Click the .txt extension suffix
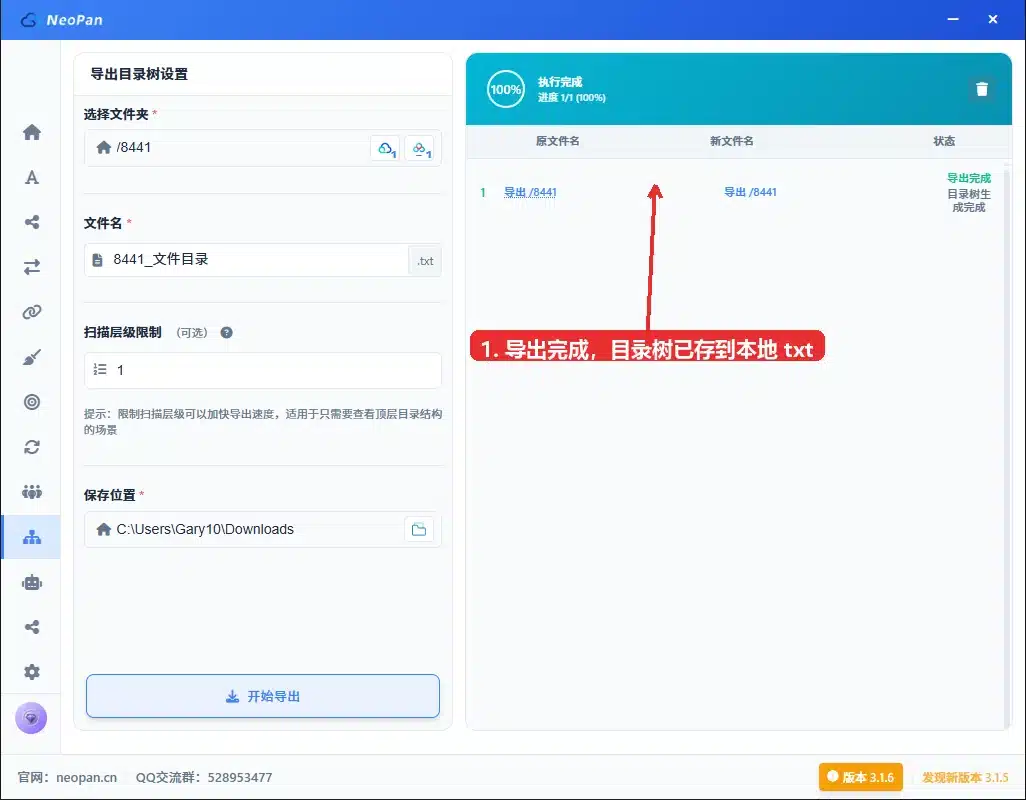The image size is (1026, 800). pos(425,261)
